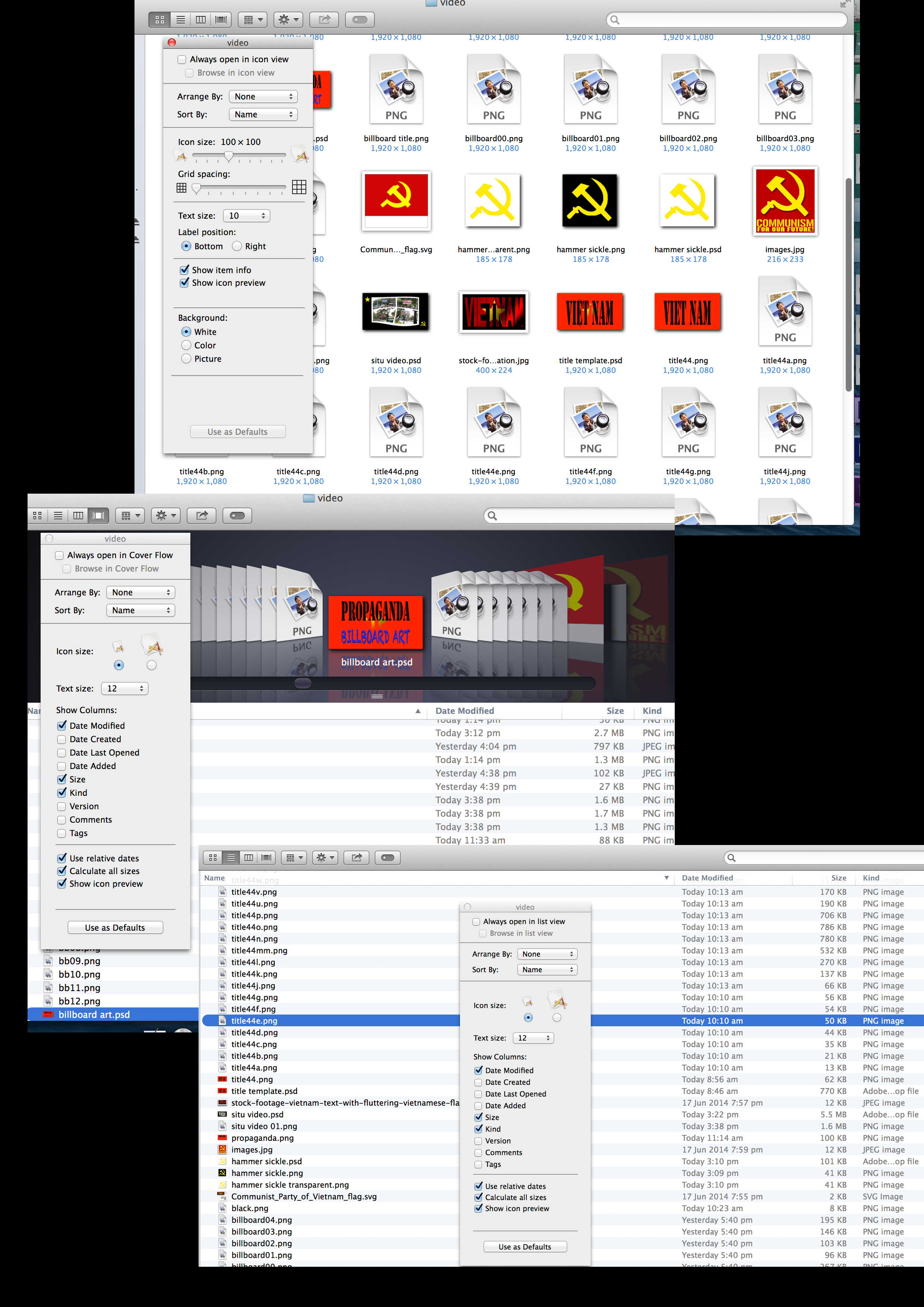Viewport: 924px width, 1307px height.
Task: Adjust the Grid spacing slider
Action: click(196, 188)
